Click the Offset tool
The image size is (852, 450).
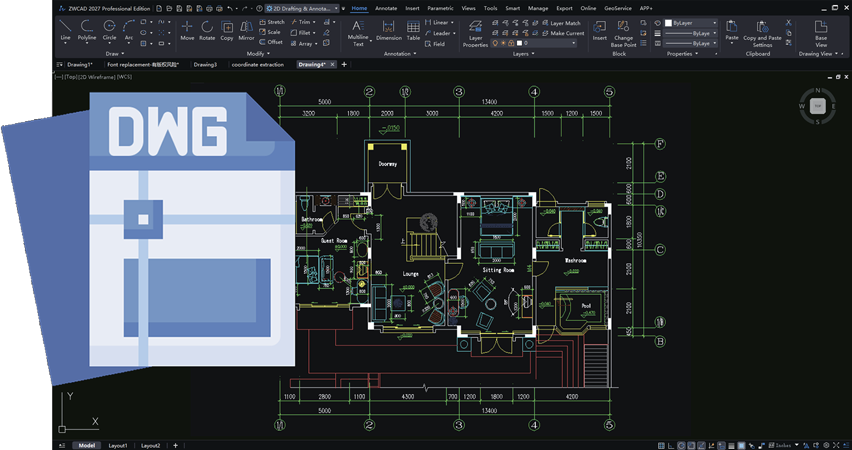pos(270,42)
